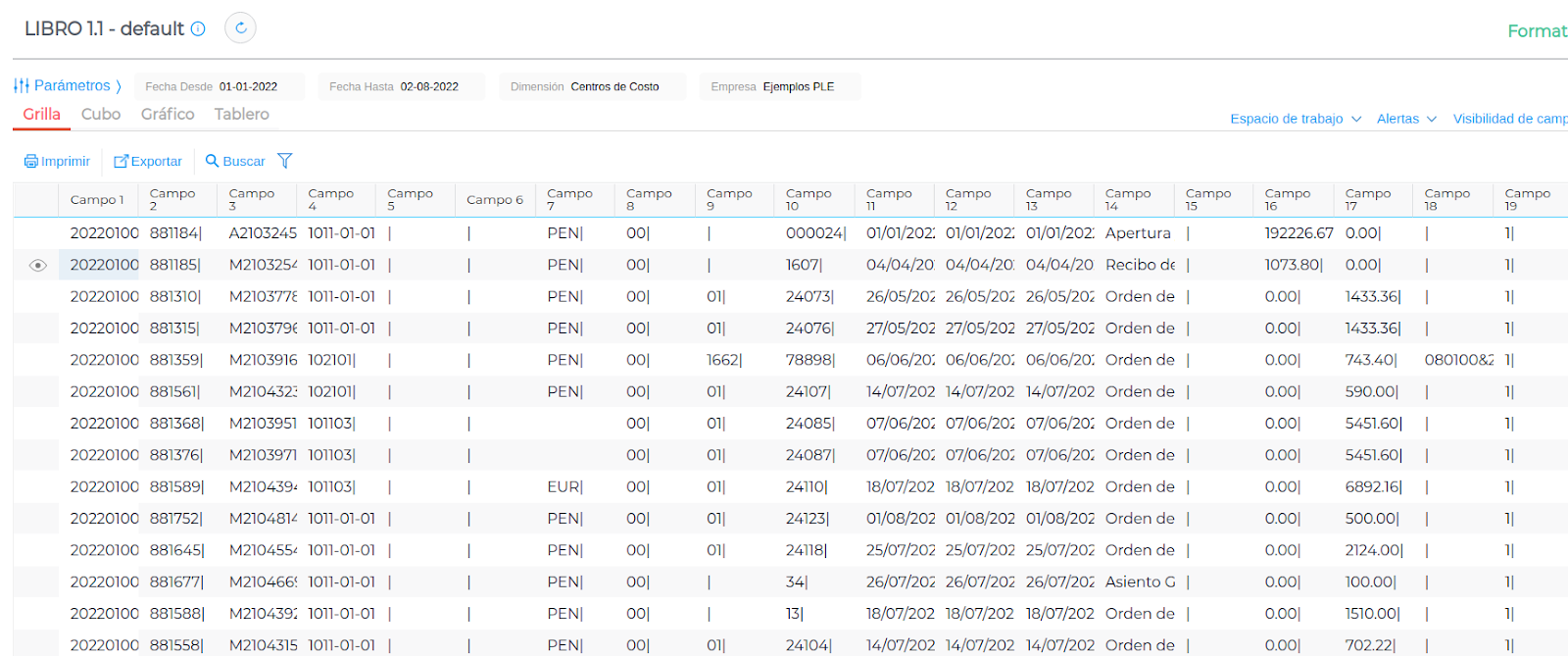Screen dimensions: 1568x656
Task: Open the Tablero tab
Action: coord(241,114)
